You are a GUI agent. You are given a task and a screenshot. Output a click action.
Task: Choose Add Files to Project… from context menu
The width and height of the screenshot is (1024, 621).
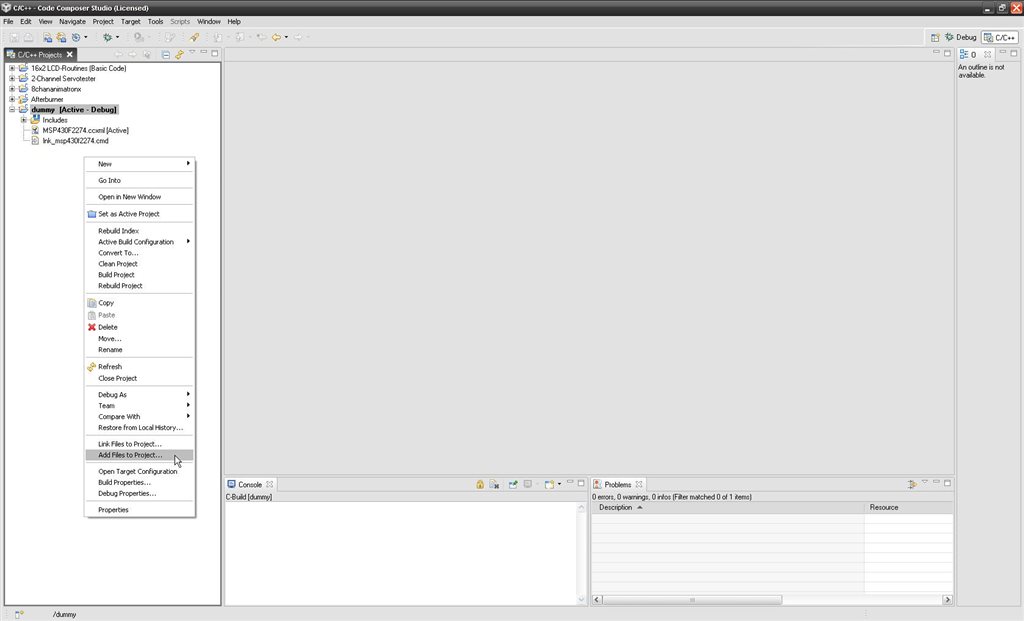tap(140, 455)
